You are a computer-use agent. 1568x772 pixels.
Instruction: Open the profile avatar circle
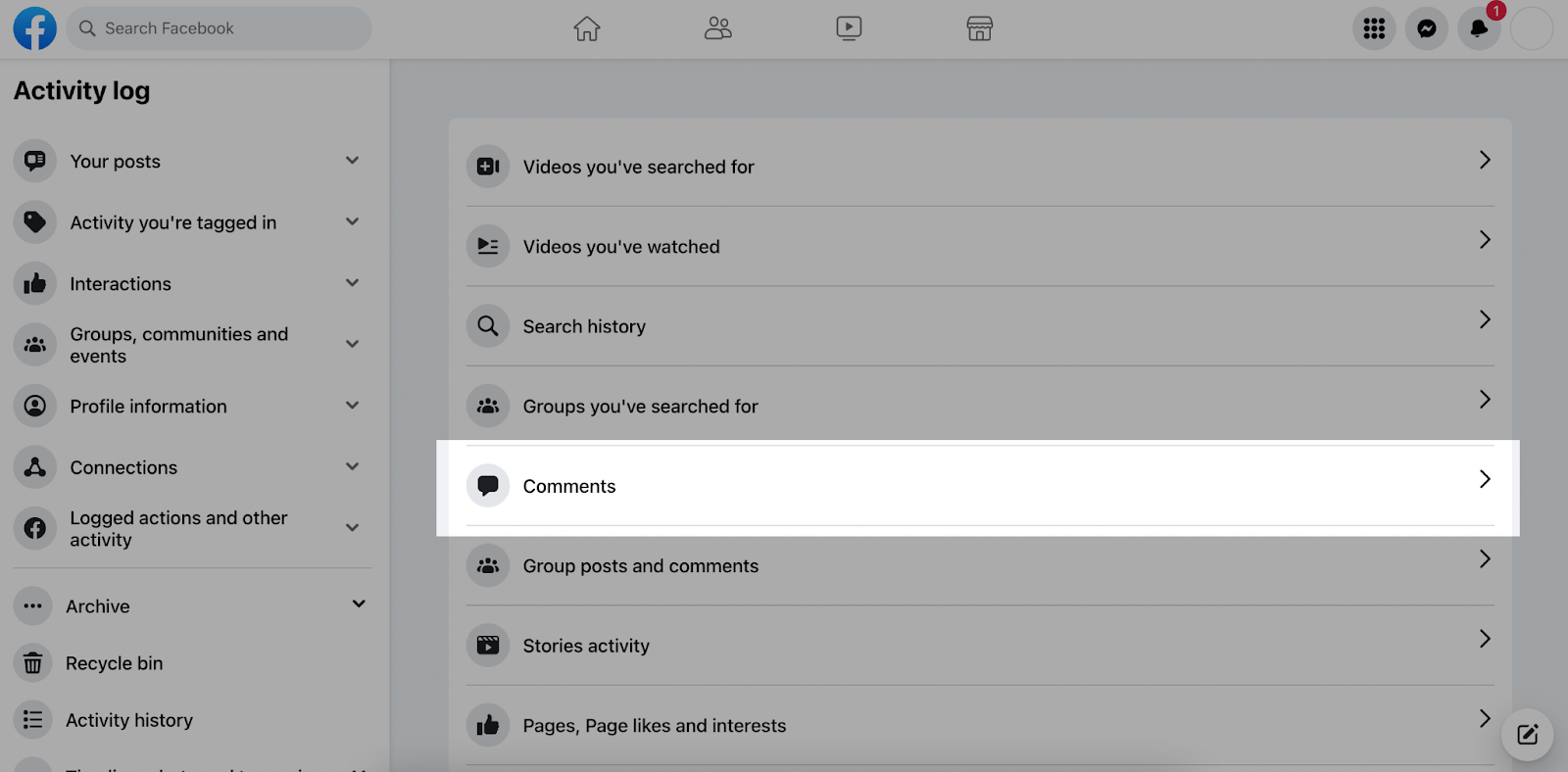(x=1532, y=28)
